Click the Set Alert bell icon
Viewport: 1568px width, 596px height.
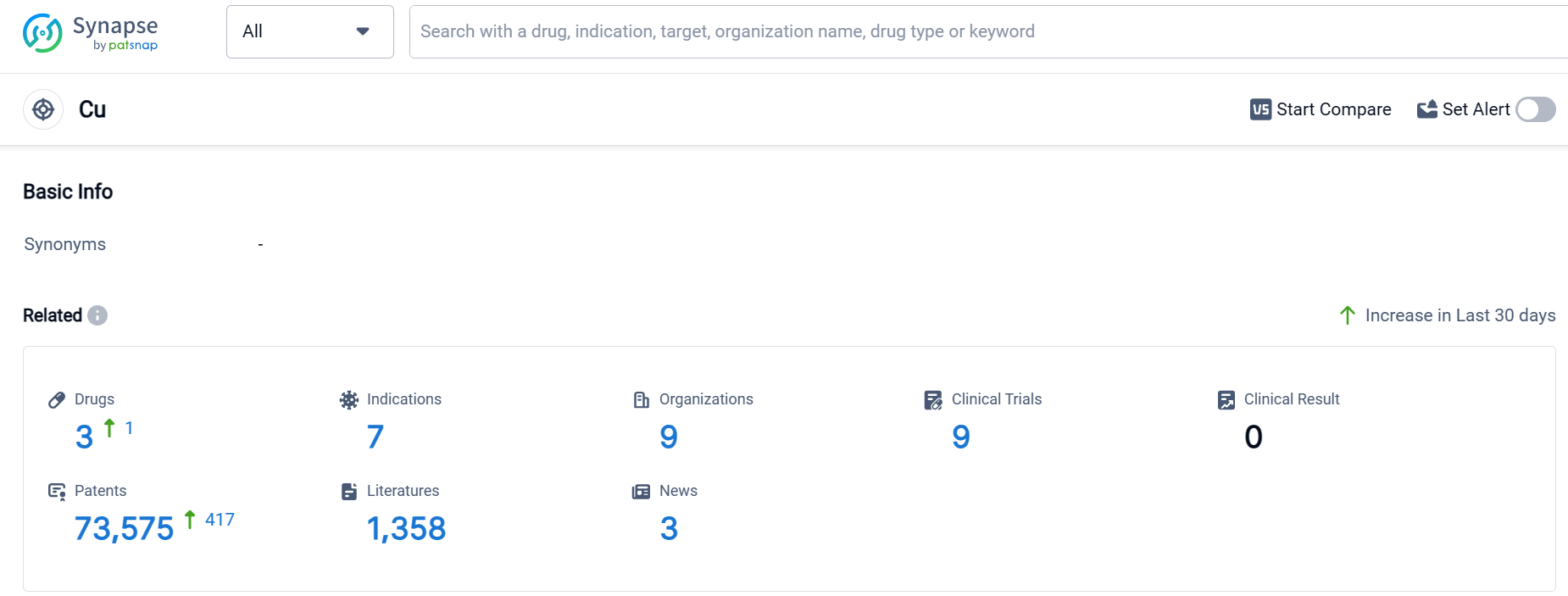[1427, 109]
